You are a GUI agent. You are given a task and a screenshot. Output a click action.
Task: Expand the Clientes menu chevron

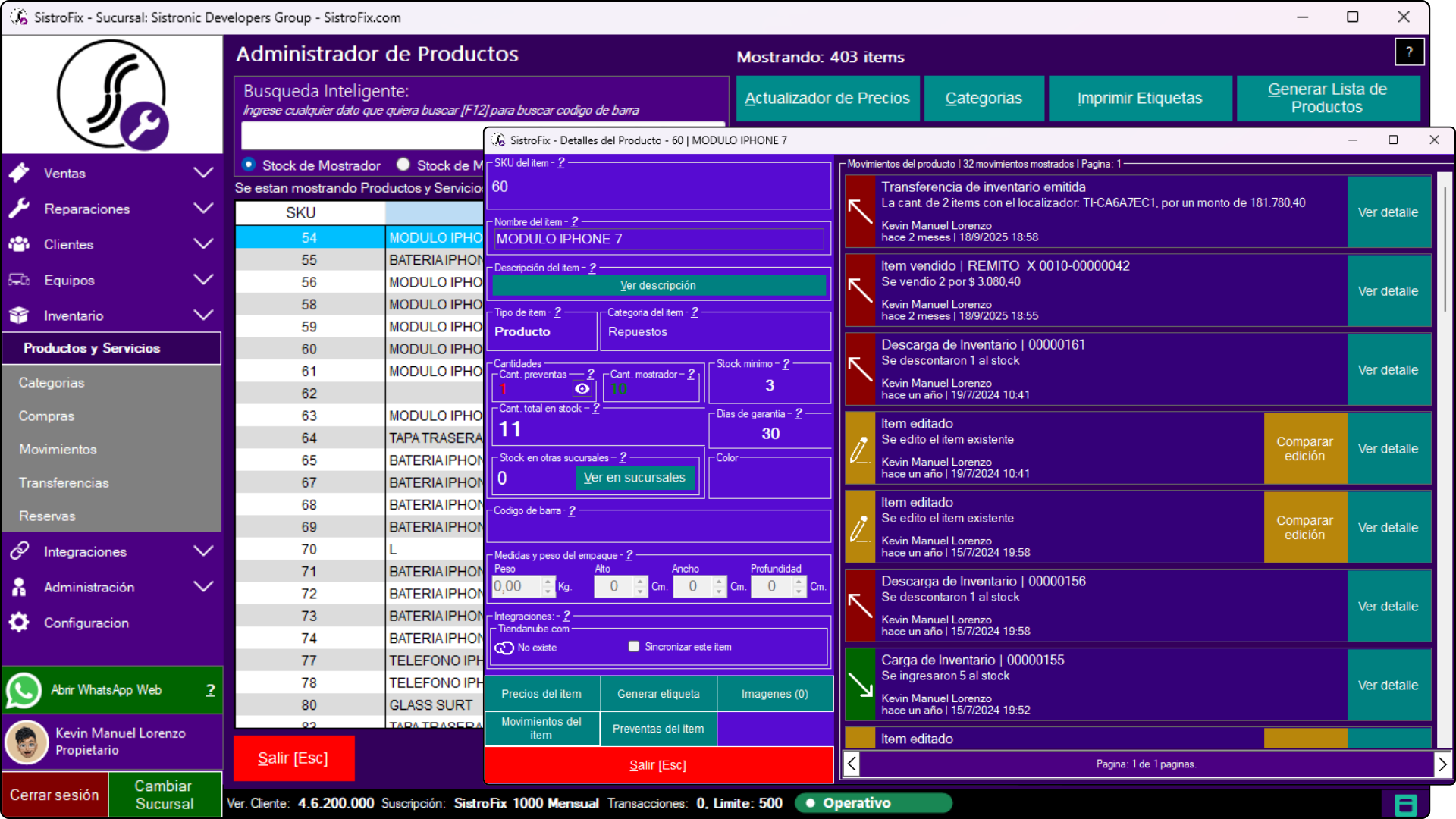click(x=203, y=244)
